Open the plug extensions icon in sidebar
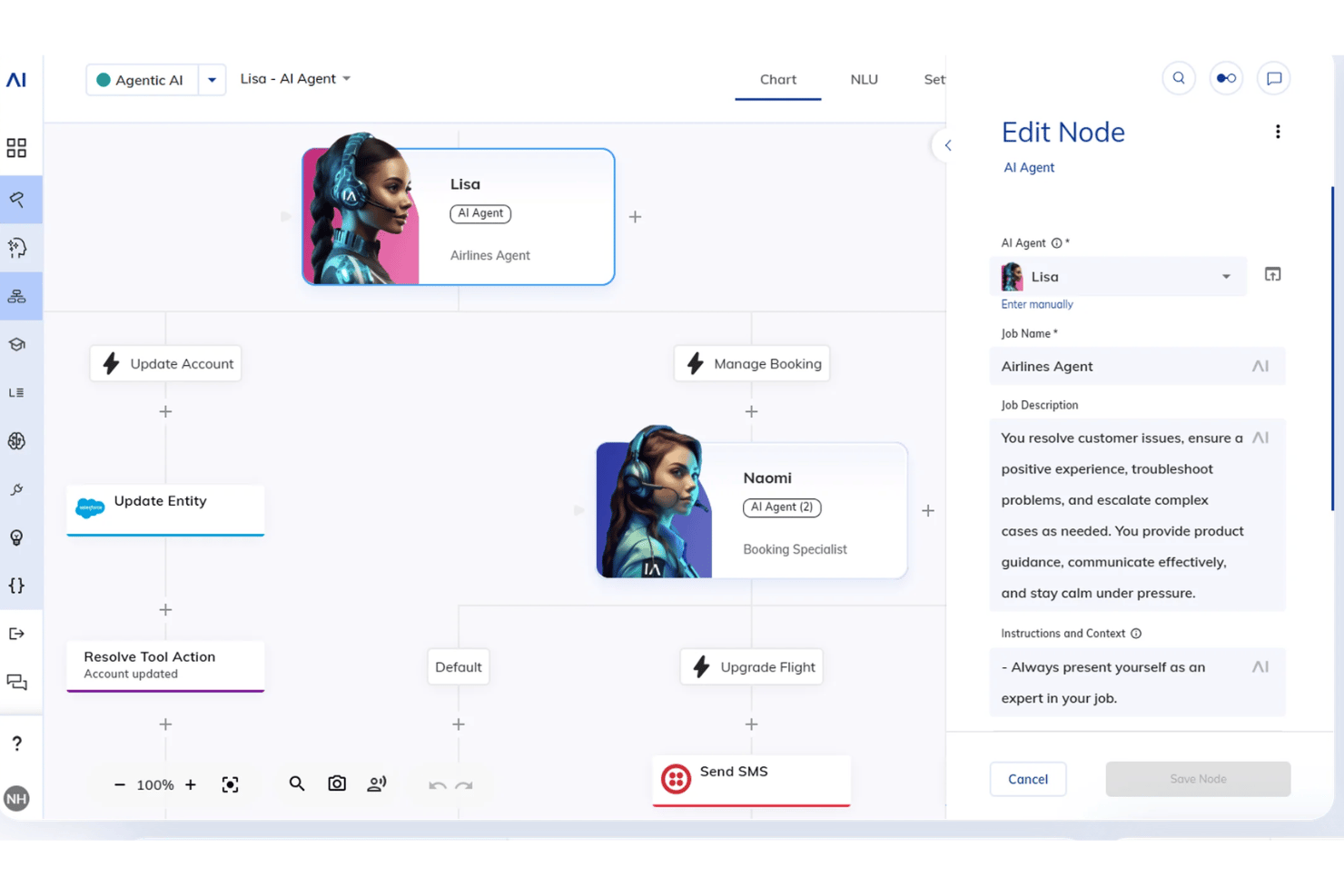 (x=16, y=490)
